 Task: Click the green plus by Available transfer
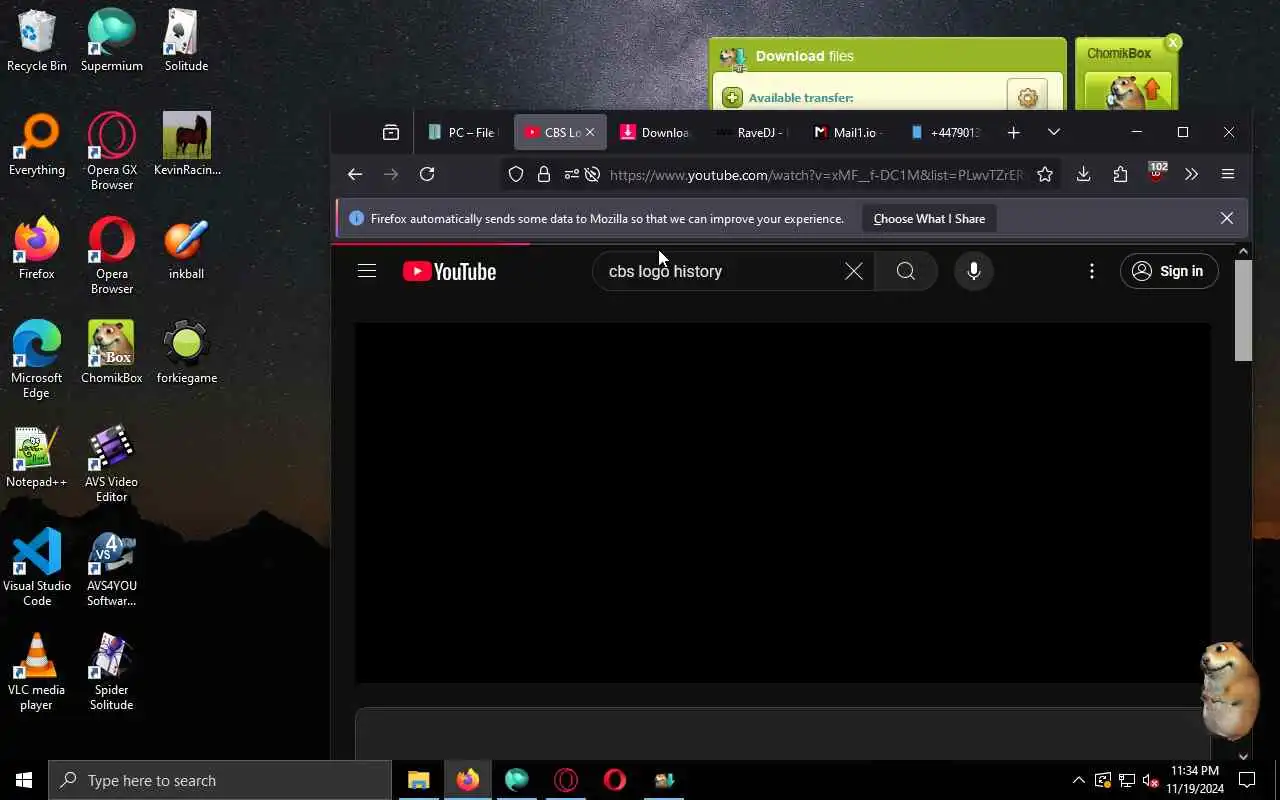point(732,97)
